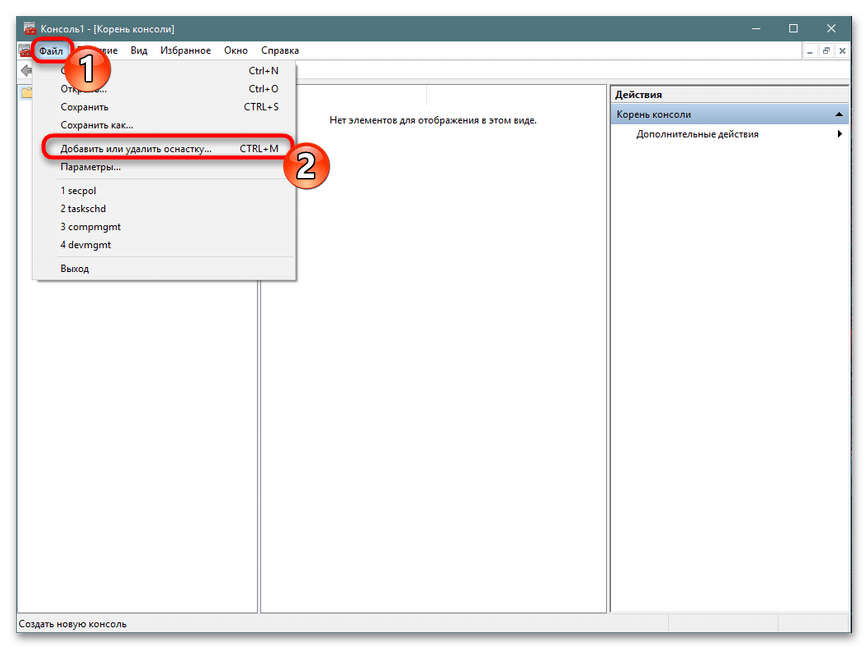868x649 pixels.
Task: Open the Вид menu
Action: tap(139, 50)
